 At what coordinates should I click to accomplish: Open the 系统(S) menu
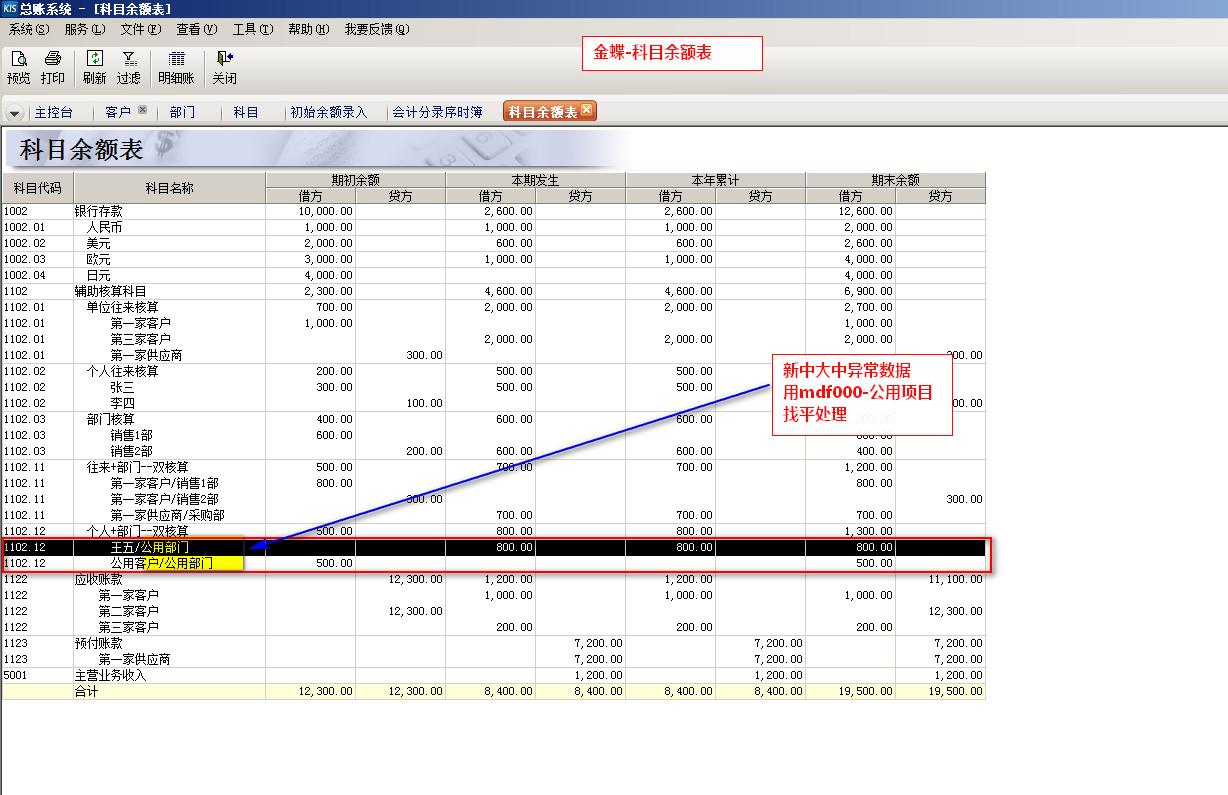pyautogui.click(x=28, y=30)
